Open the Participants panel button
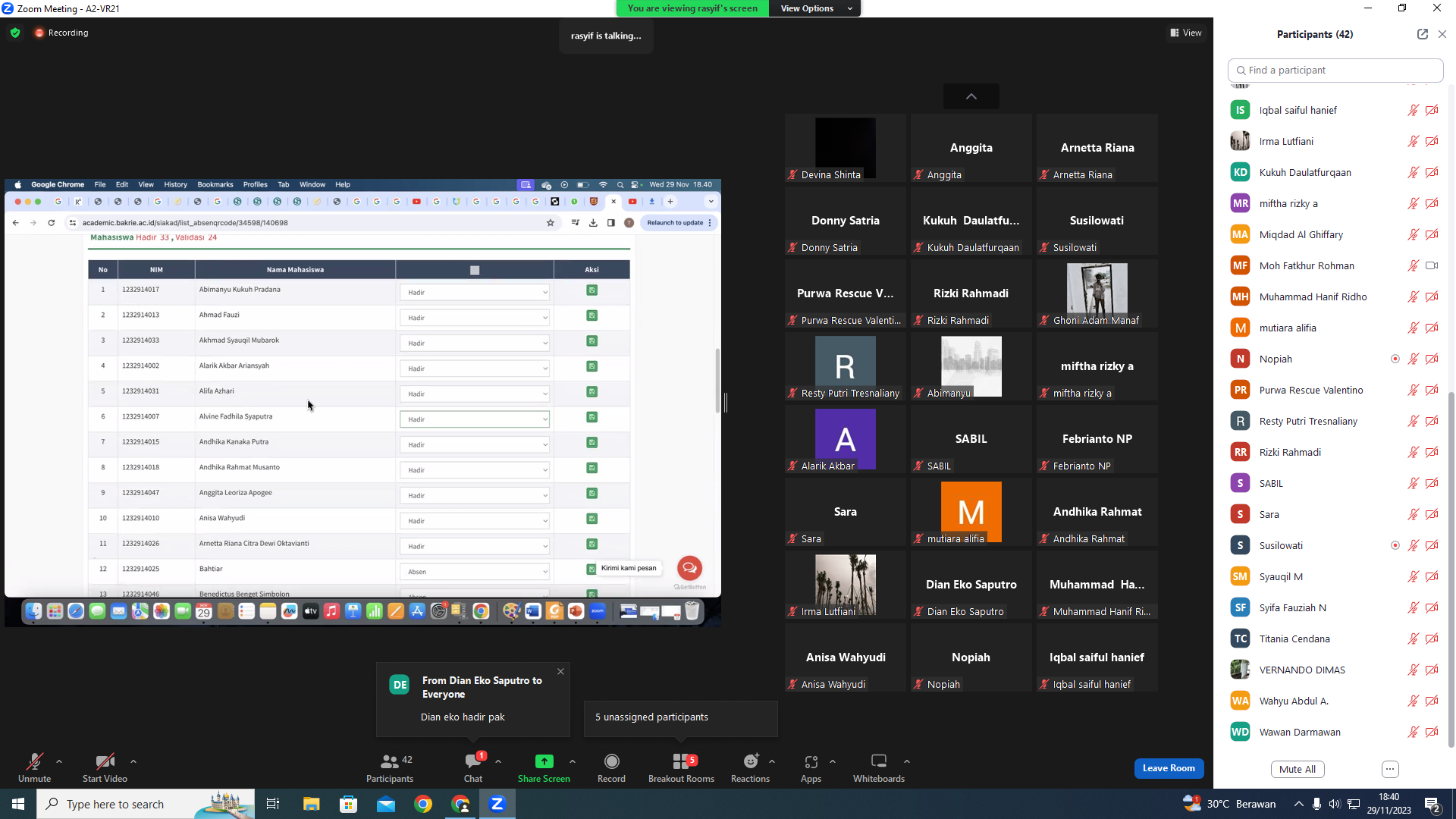Image resolution: width=1456 pixels, height=819 pixels. click(x=390, y=767)
